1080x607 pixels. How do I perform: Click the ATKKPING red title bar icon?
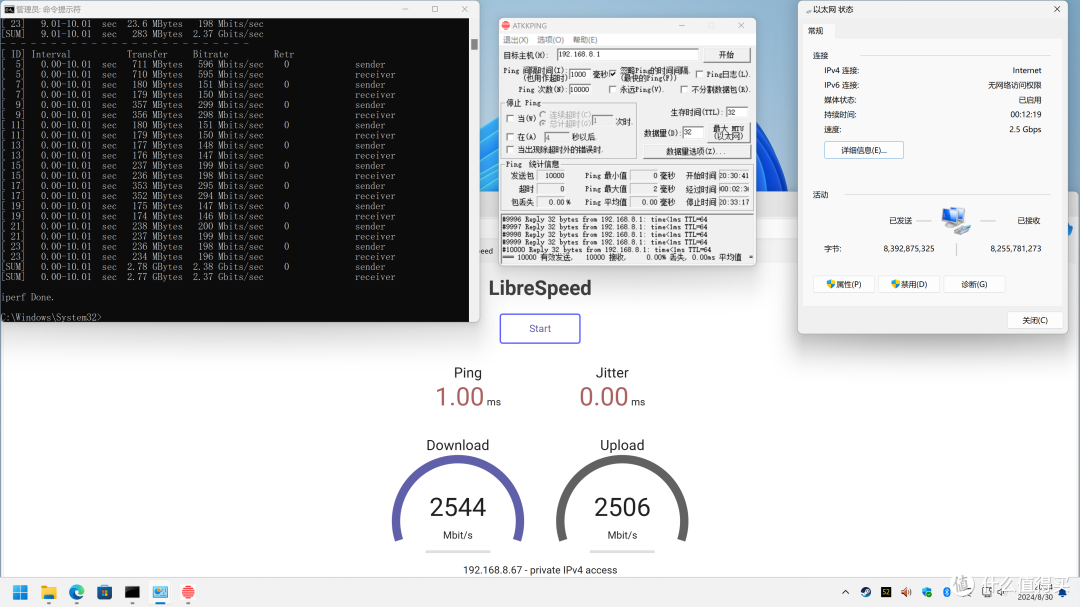point(506,25)
